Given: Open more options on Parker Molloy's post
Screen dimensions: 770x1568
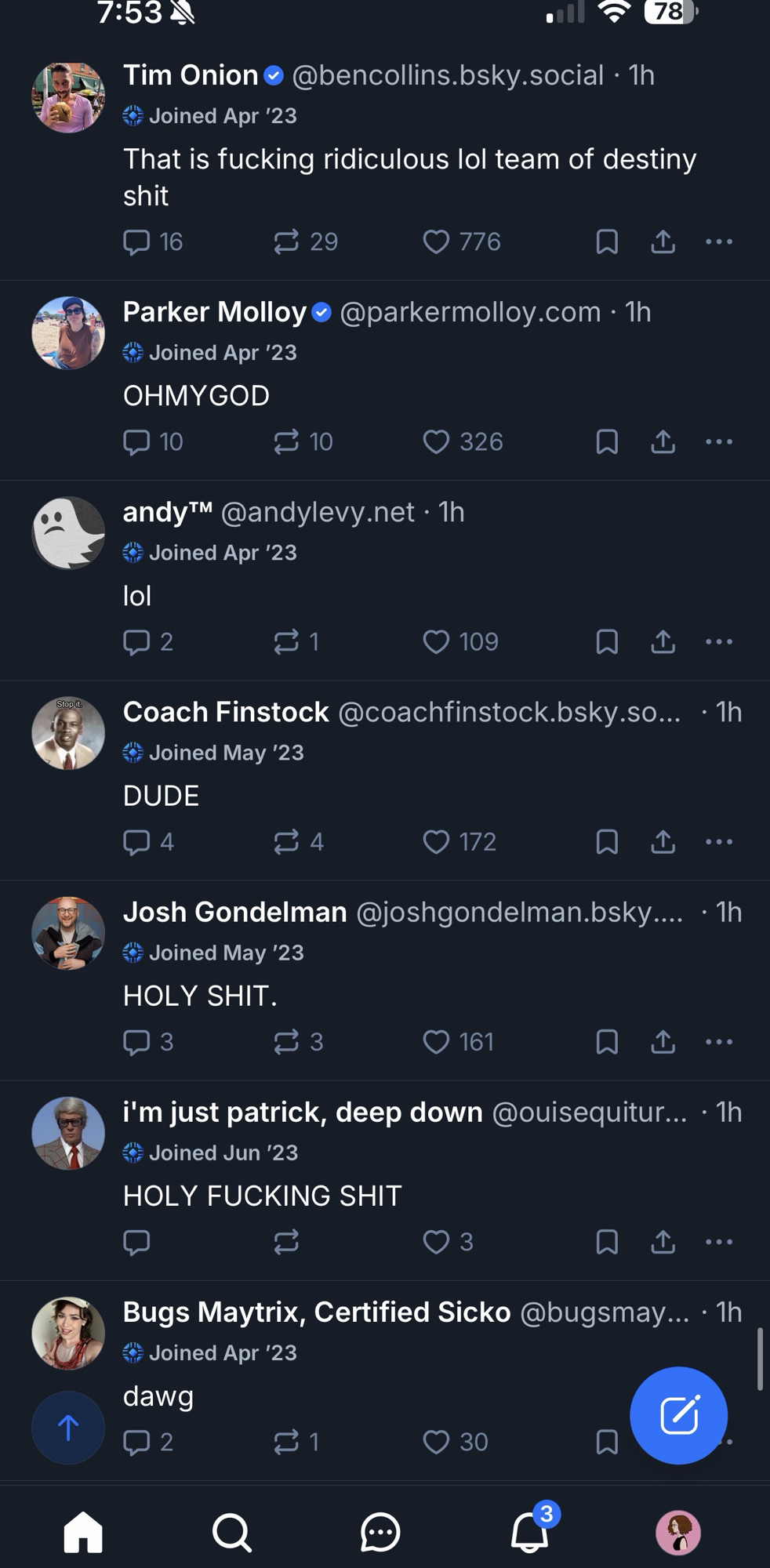Looking at the screenshot, I should [x=718, y=442].
